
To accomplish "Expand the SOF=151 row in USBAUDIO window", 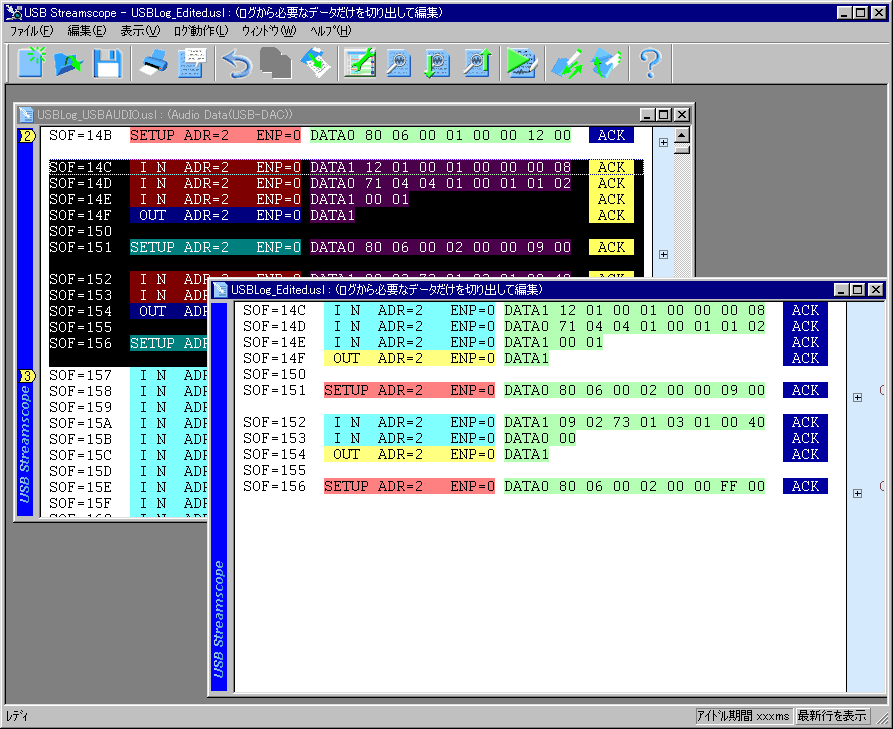I will (x=663, y=255).
